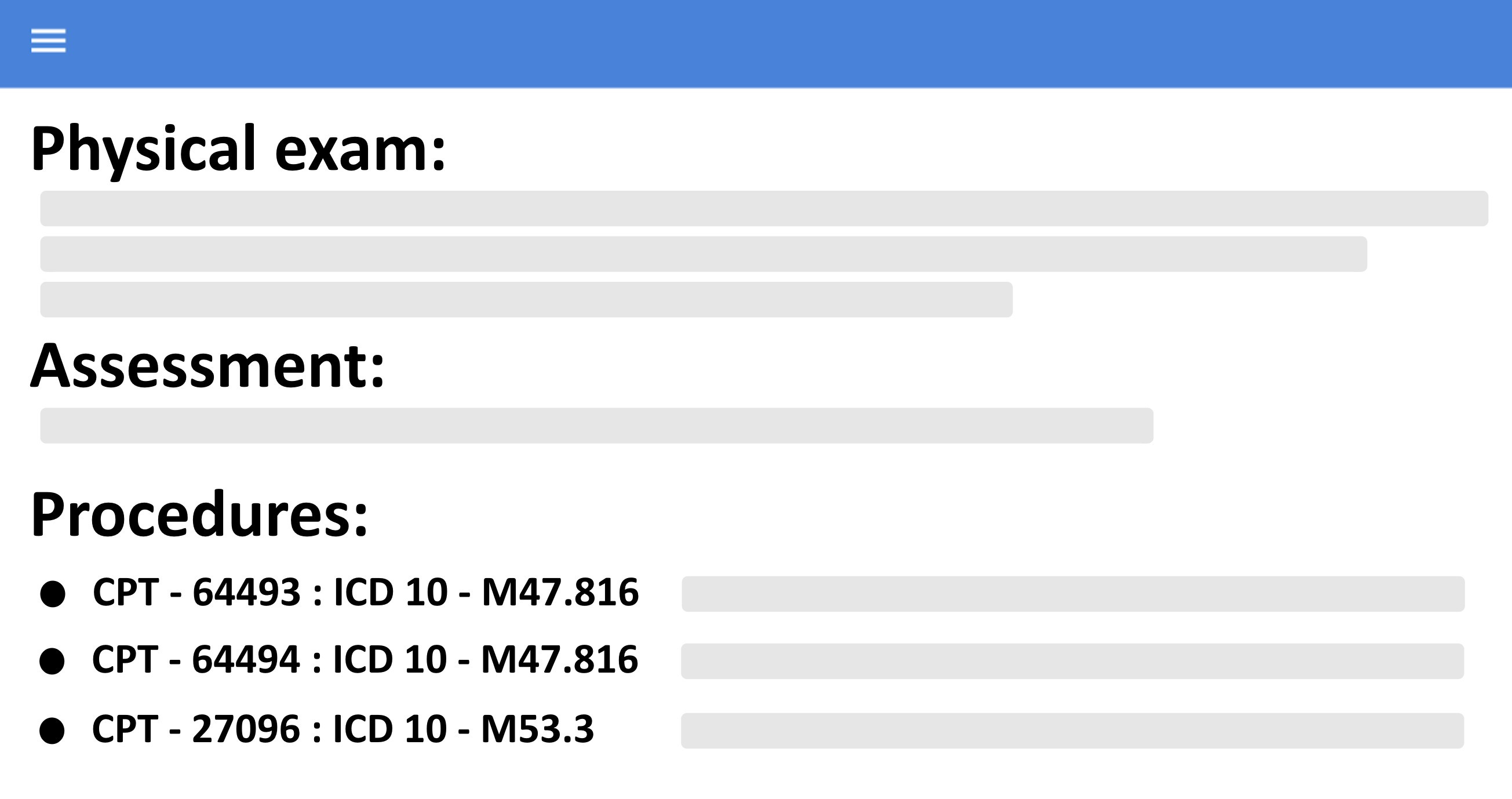Click second Physical exam placeholder line

pos(703,254)
